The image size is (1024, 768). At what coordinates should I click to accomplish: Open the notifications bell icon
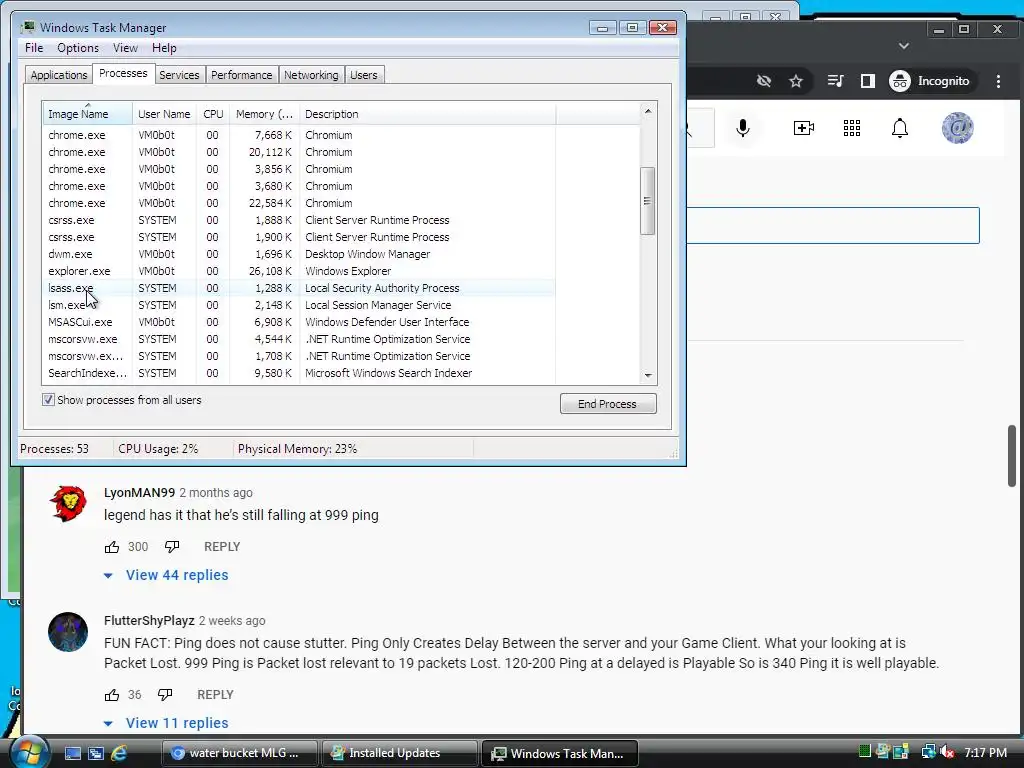(x=900, y=128)
